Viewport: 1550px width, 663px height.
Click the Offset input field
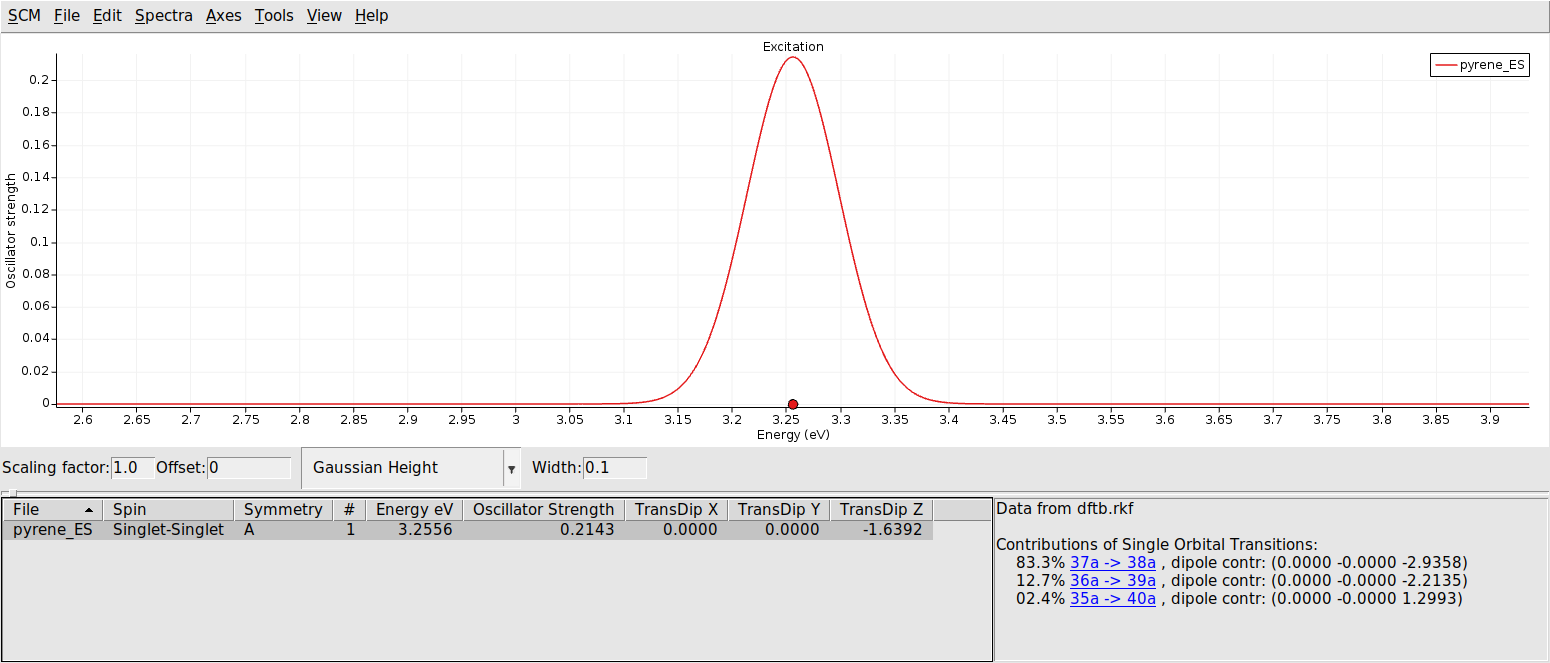[x=248, y=467]
